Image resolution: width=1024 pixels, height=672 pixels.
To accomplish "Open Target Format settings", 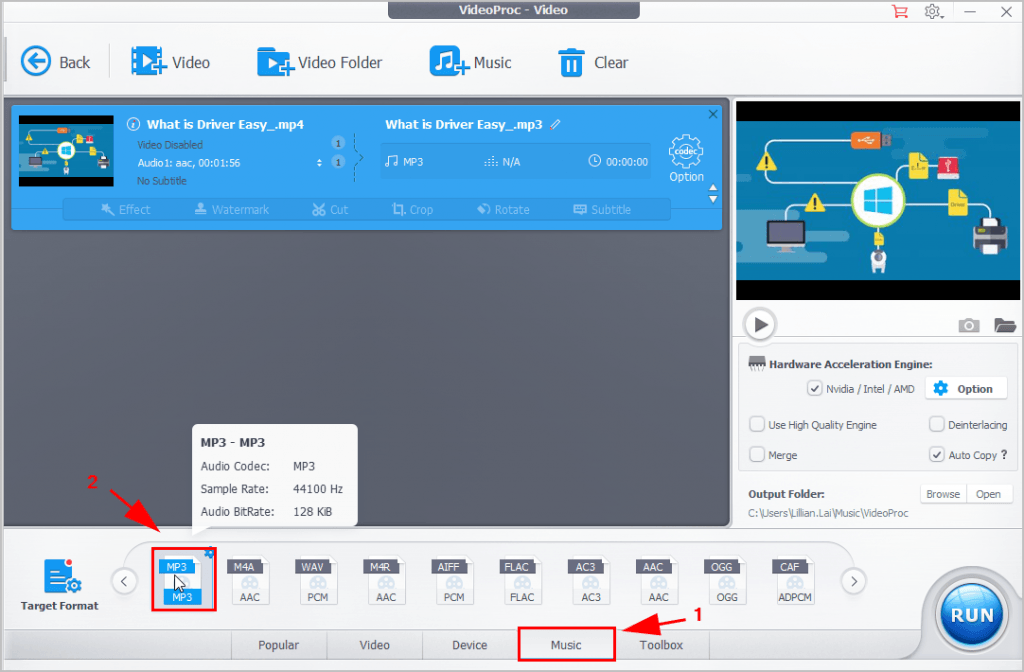I will point(59,585).
